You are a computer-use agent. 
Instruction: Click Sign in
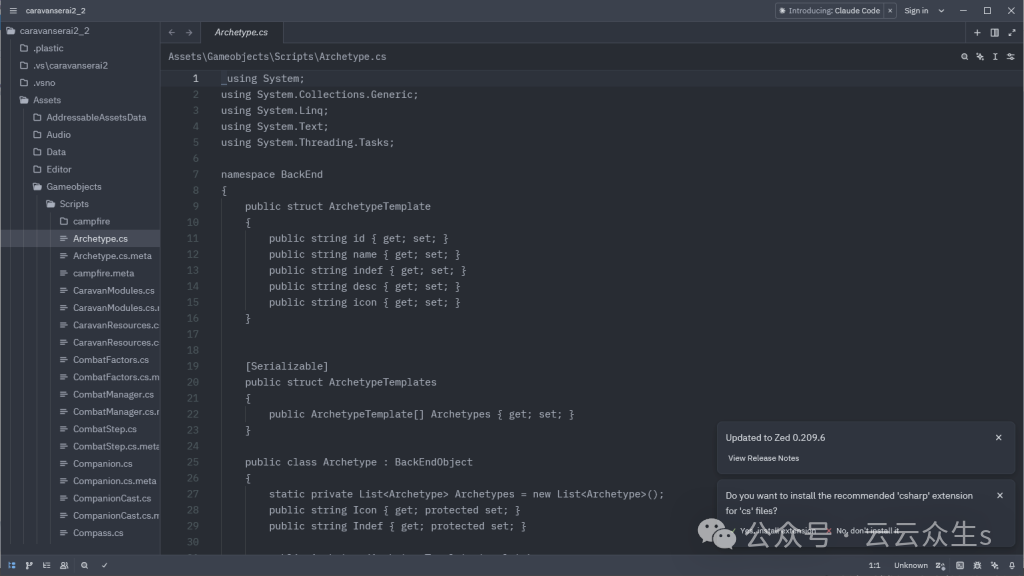click(x=916, y=10)
